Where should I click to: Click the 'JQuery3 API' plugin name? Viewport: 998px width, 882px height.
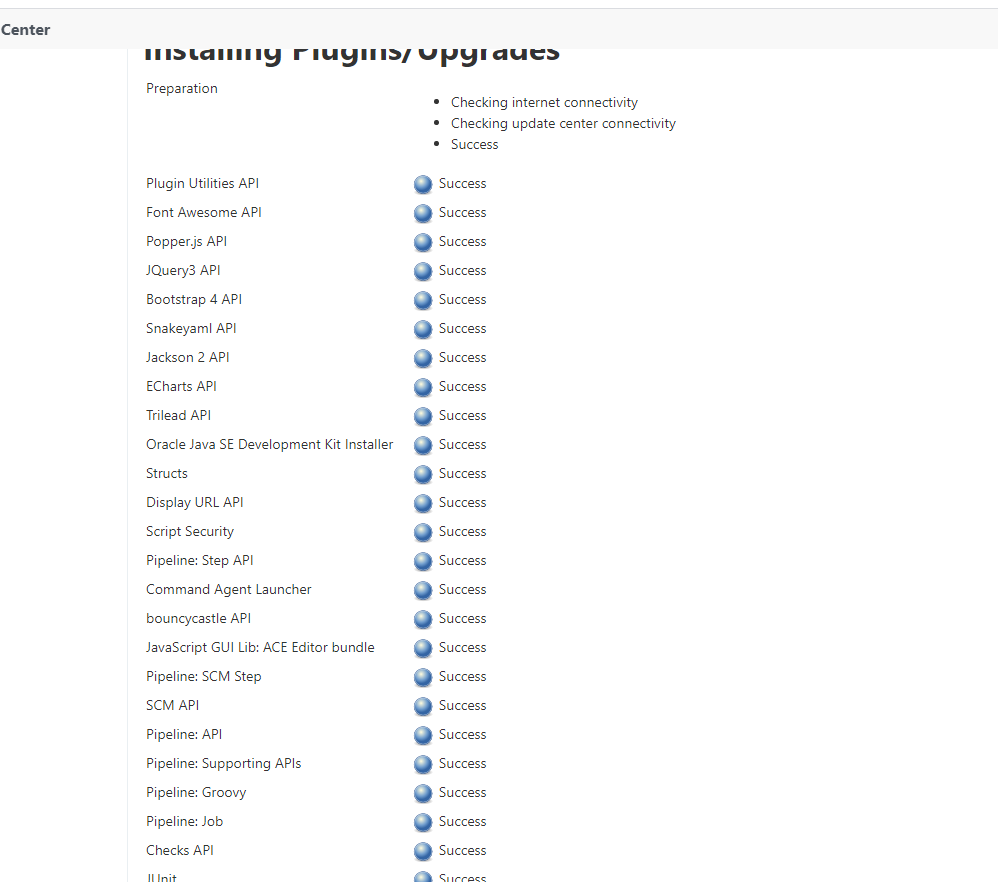[183, 270]
